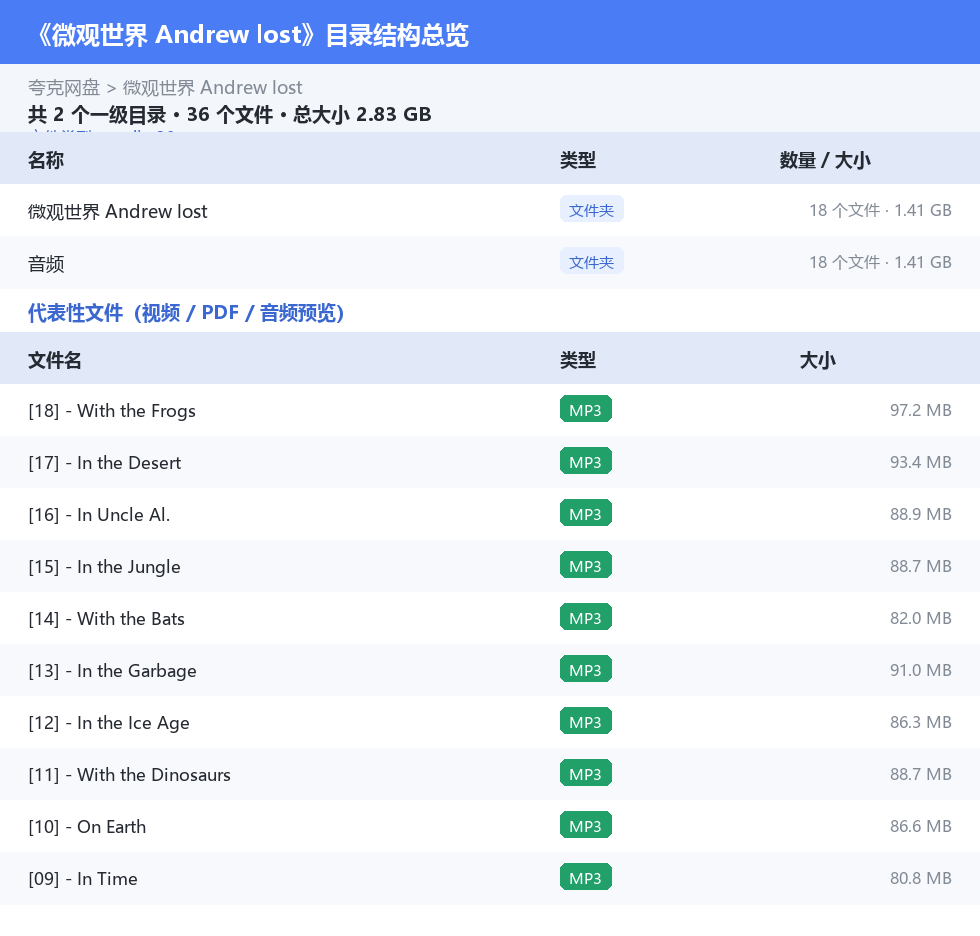Select file [17] - In the Desert
980x936 pixels.
point(104,462)
